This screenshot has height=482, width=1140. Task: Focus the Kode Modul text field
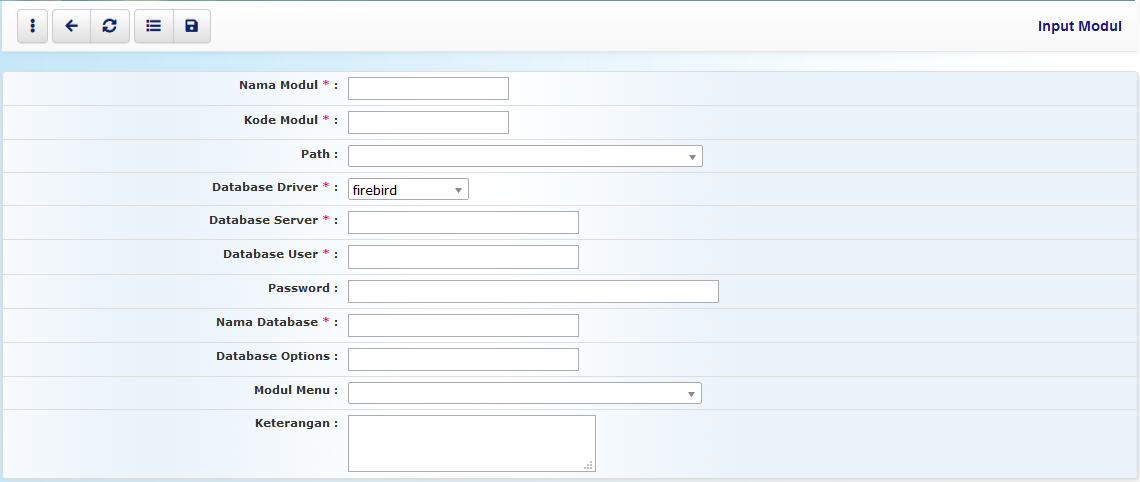428,122
